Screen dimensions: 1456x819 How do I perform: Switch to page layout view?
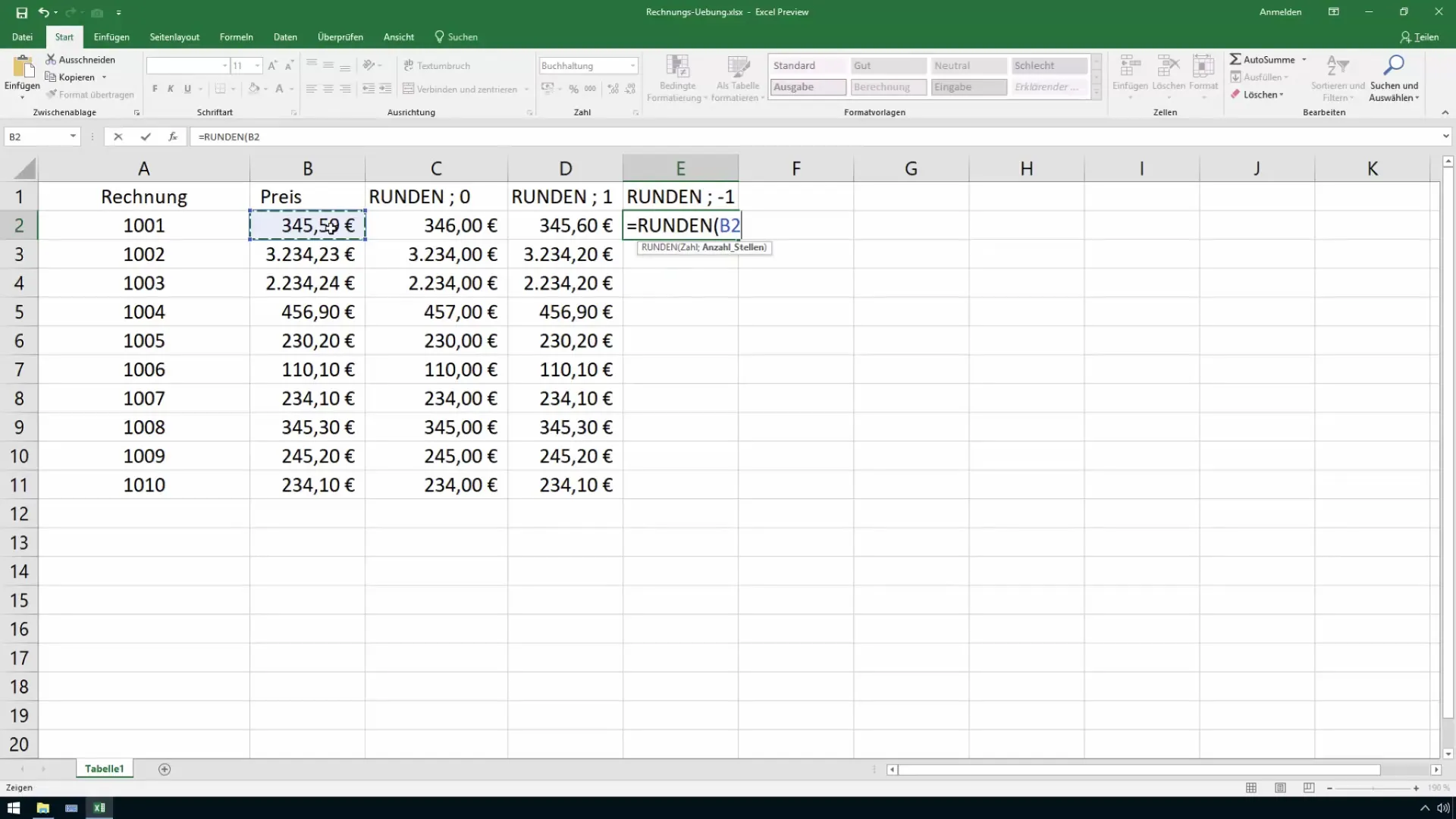pyautogui.click(x=1280, y=788)
